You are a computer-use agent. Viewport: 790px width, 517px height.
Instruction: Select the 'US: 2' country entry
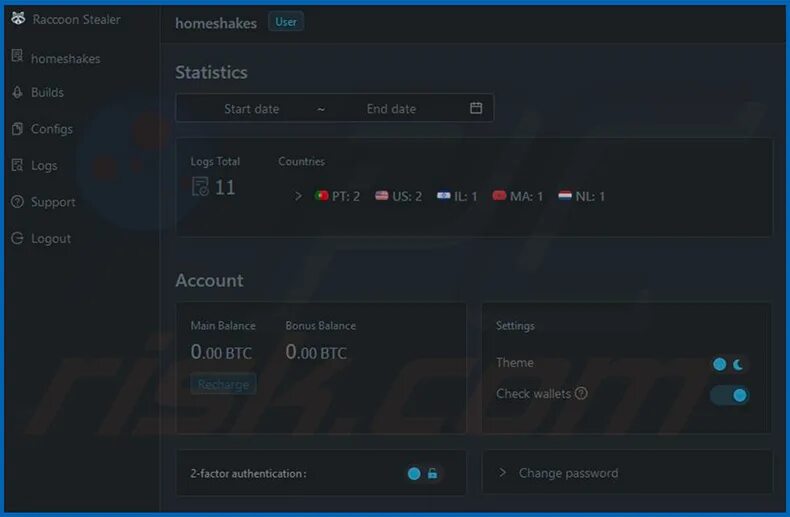(399, 196)
